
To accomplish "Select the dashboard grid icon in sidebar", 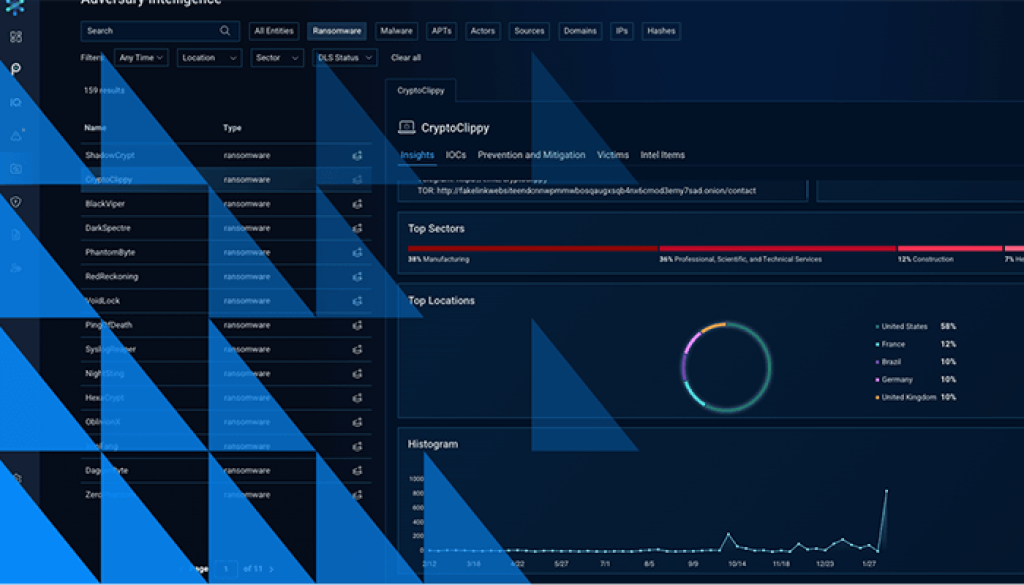I will pyautogui.click(x=16, y=36).
